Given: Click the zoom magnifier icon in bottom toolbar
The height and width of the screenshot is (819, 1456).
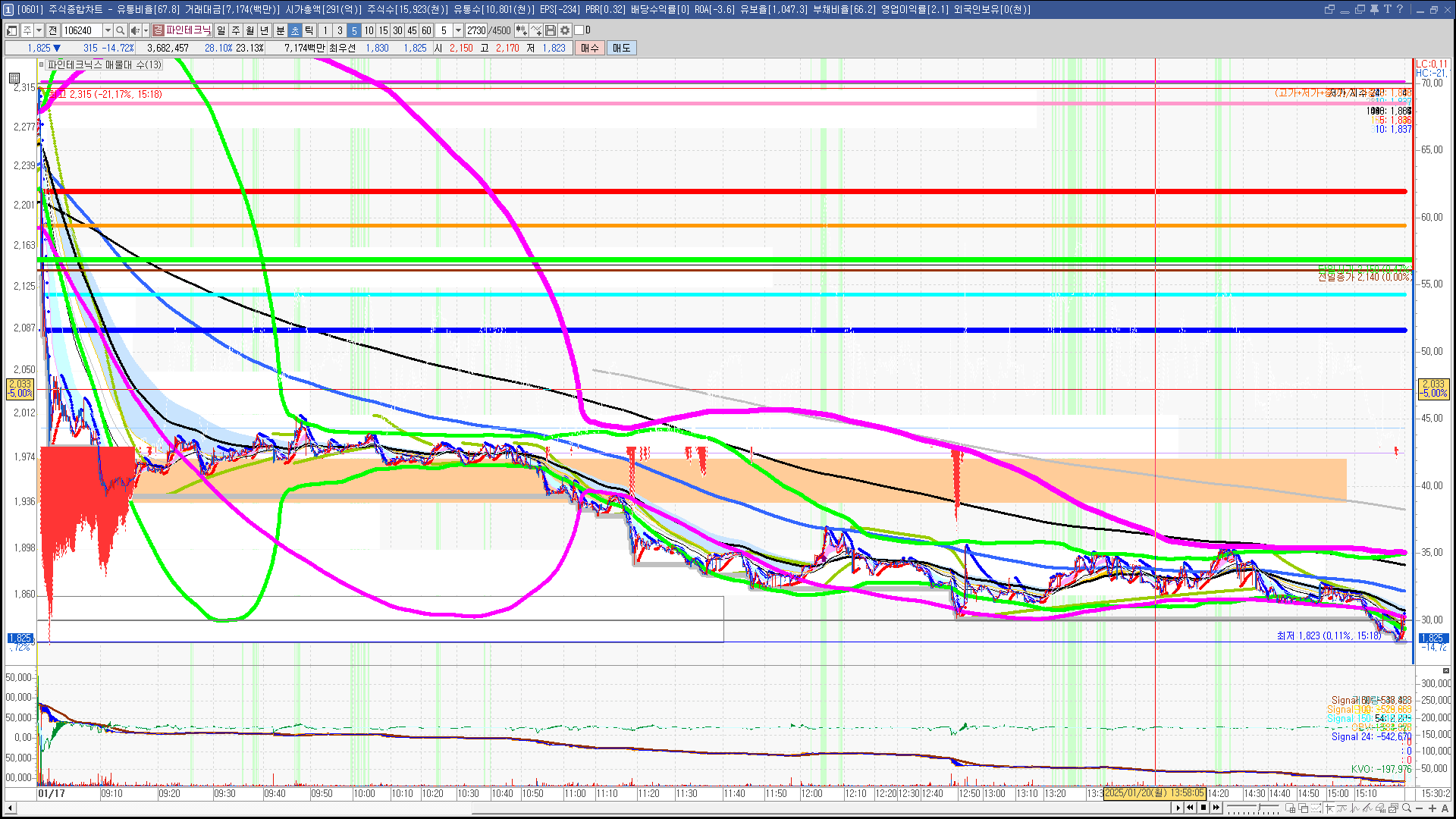Looking at the screenshot, I should click(x=1407, y=808).
